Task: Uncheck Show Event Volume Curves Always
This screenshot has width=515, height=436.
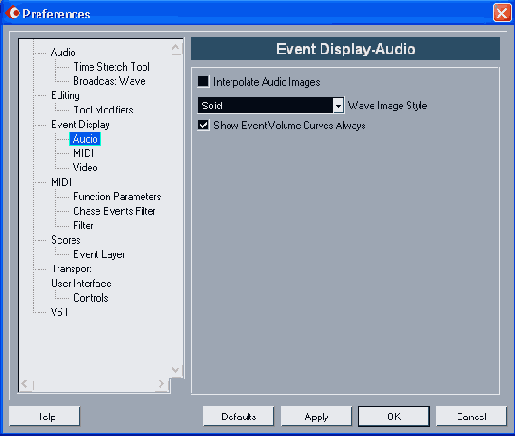Action: pos(203,125)
